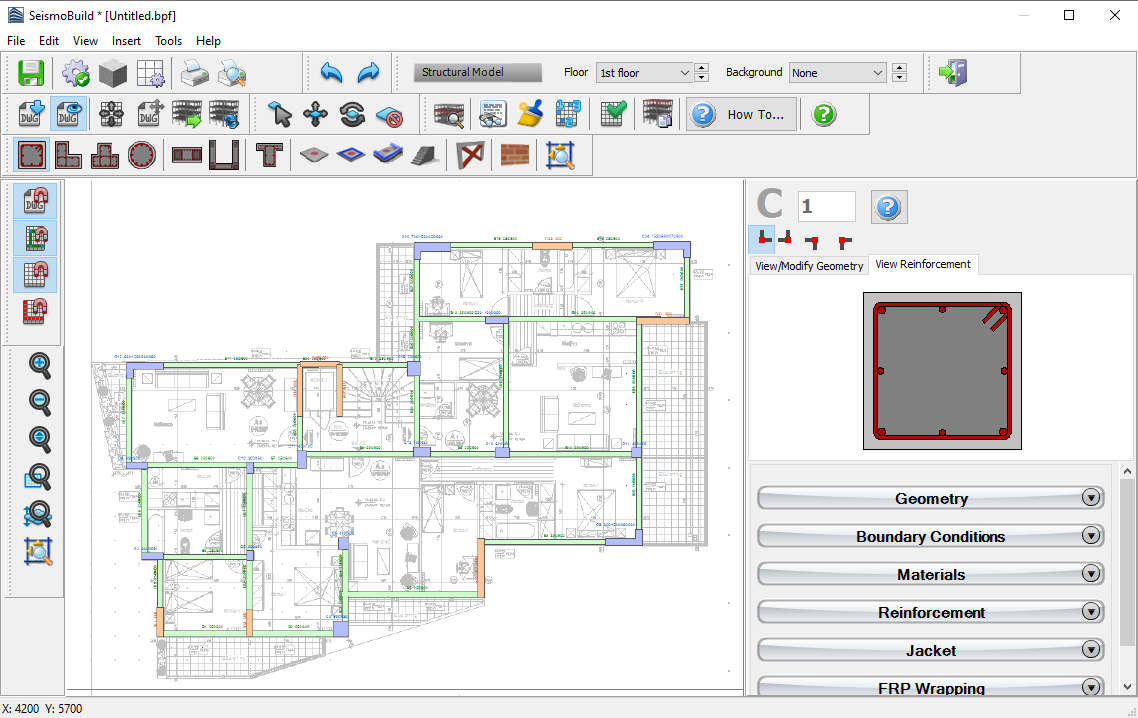1138x718 pixels.
Task: Select the rectangular column section tool
Action: (32, 155)
